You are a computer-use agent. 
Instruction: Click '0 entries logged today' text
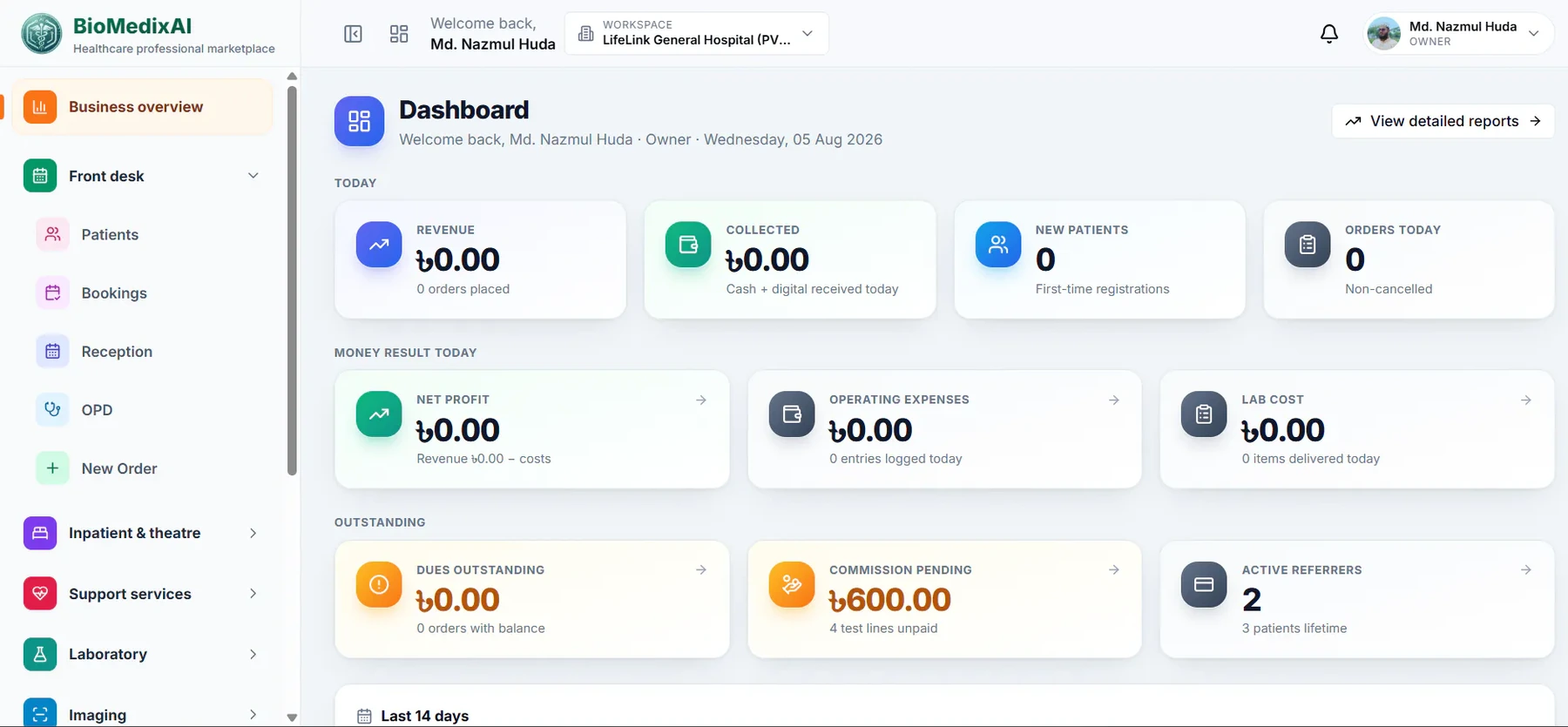[x=896, y=458]
